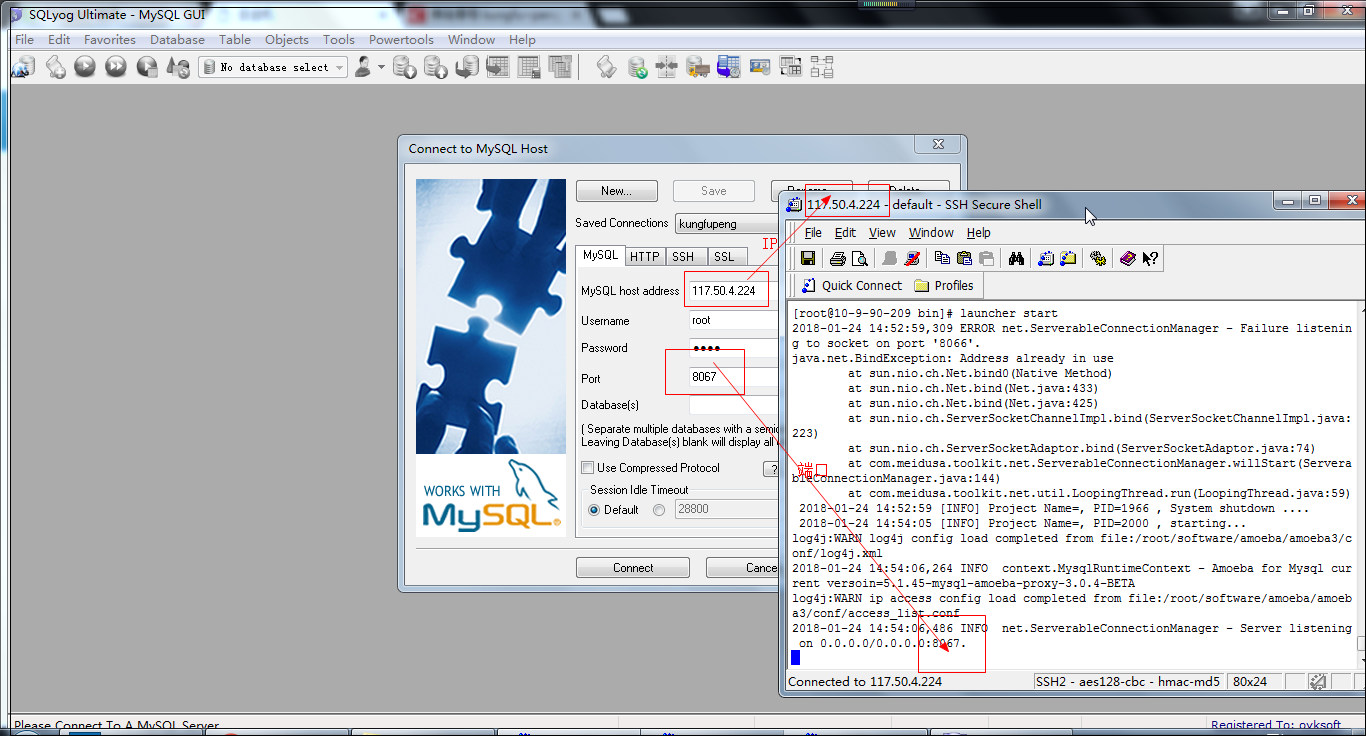Viewport: 1366px width, 736px height.
Task: Click the Copy icon in SSH Secure Shell
Action: 942,258
